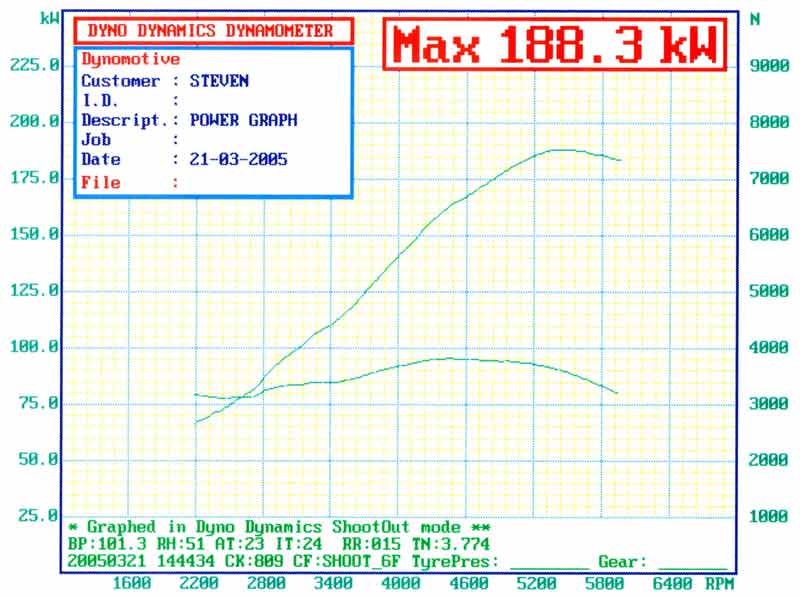Click the Dynomotive heading in info panel
The width and height of the screenshot is (800, 598).
point(130,60)
